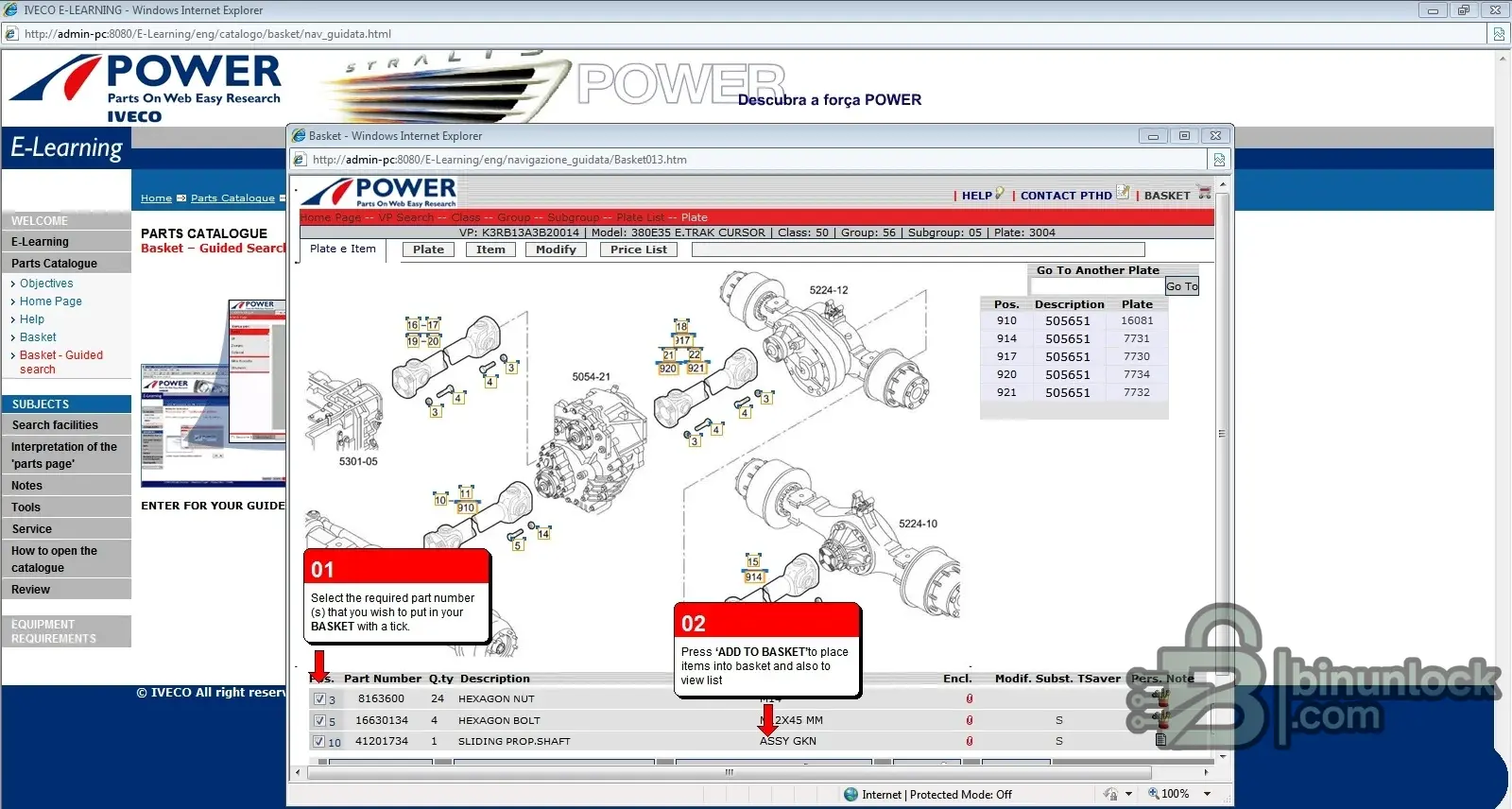Untick the checkbox for position 5 Hexagon Bolt

[319, 721]
